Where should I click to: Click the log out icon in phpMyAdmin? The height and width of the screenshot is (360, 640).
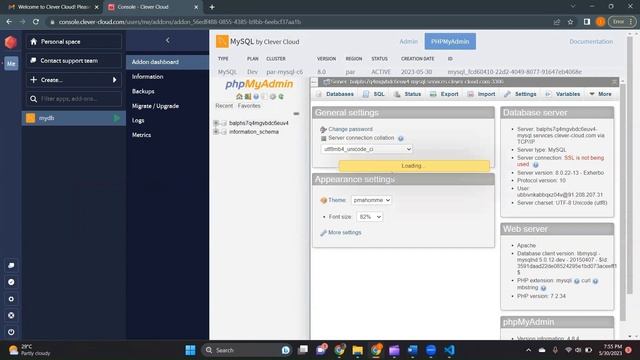coord(248,97)
